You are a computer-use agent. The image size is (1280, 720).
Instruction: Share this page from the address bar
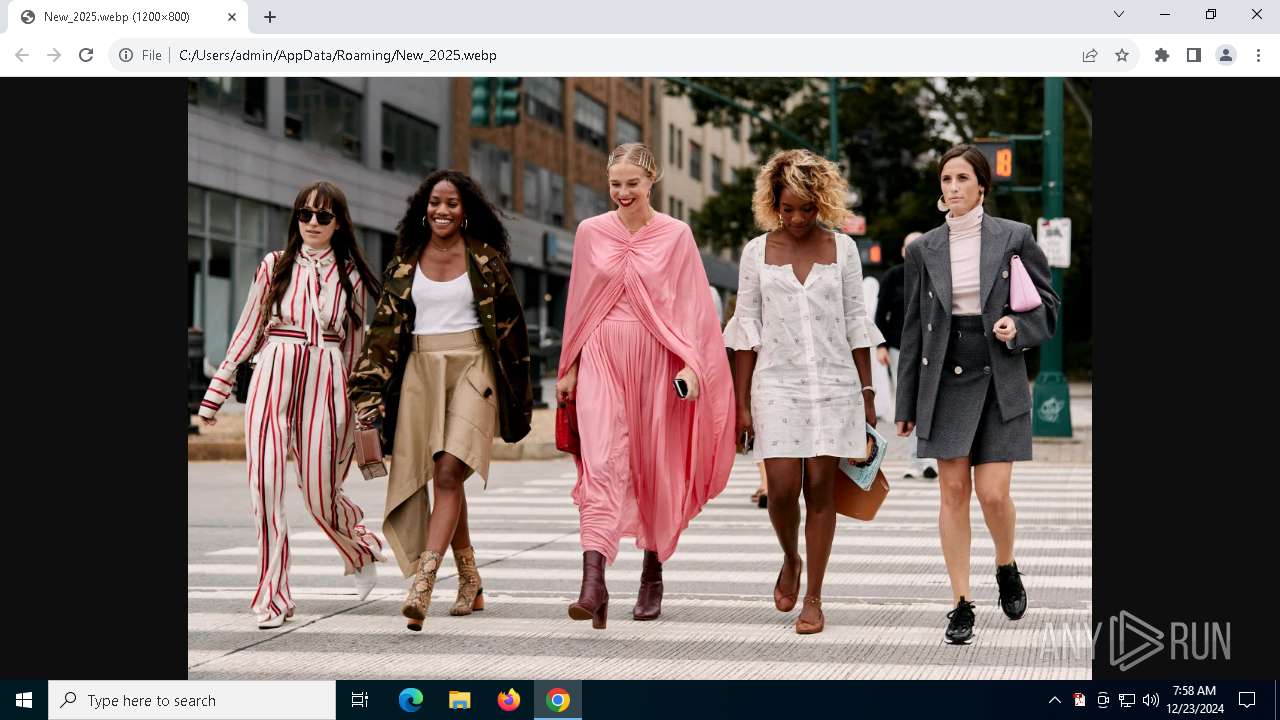1090,55
